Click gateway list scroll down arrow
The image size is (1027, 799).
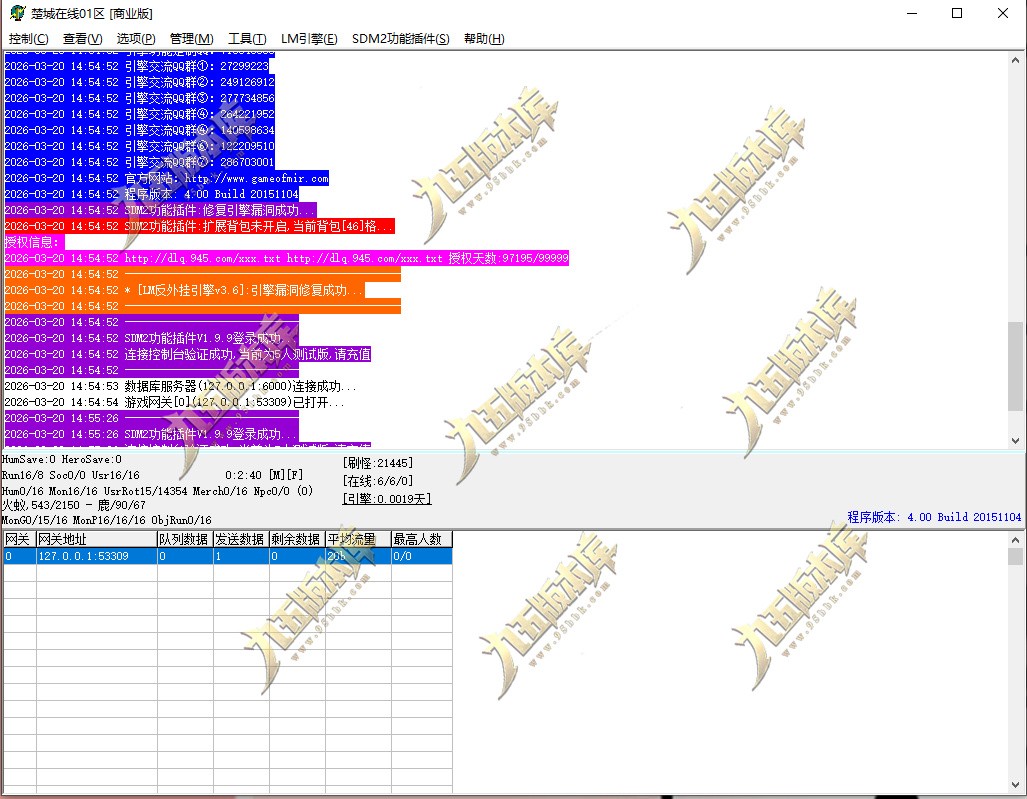pos(1015,785)
